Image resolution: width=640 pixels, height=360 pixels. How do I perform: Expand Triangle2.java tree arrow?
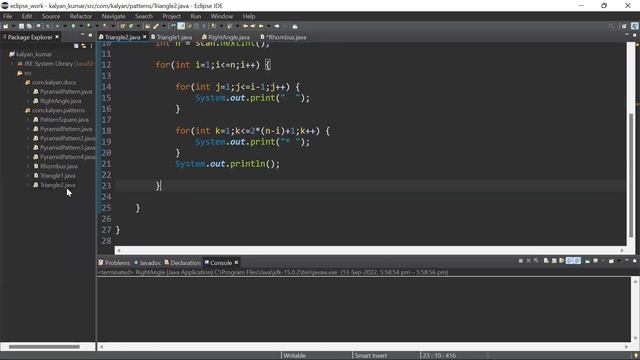pos(28,185)
